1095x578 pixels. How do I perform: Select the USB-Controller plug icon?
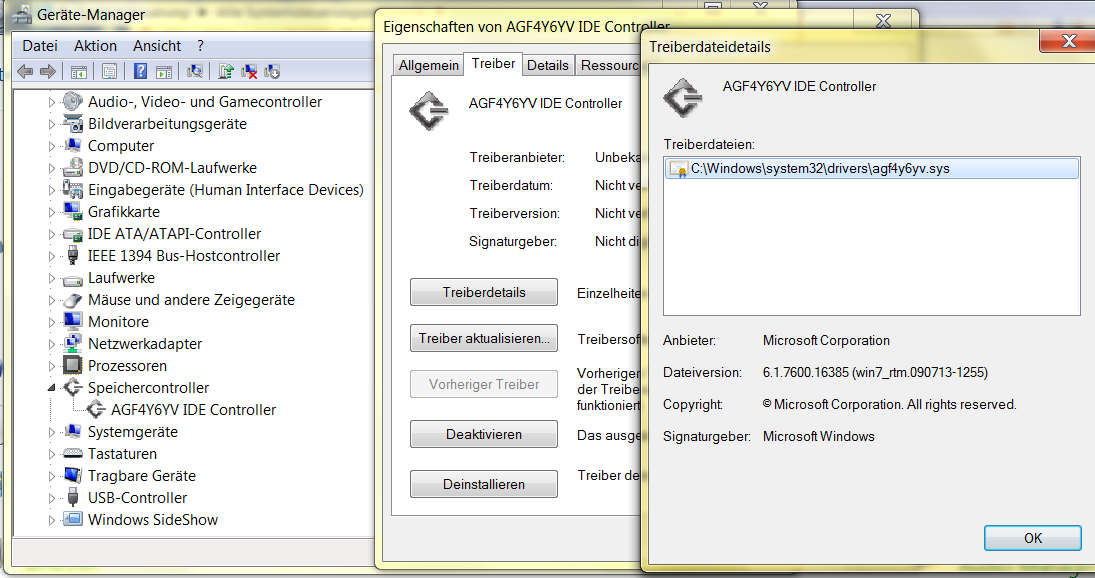point(73,498)
